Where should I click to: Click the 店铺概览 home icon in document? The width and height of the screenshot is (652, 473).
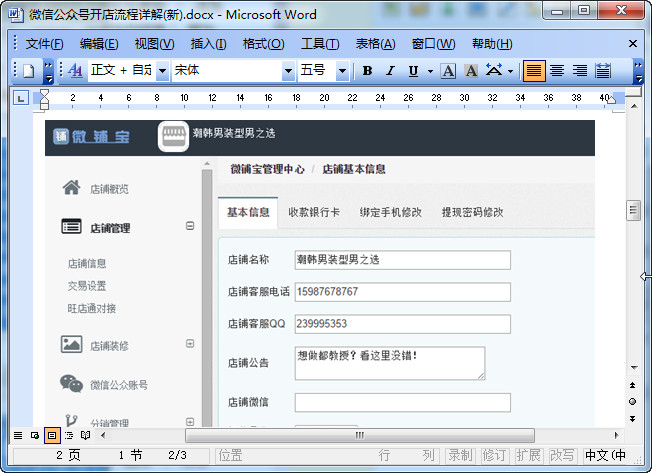point(71,187)
